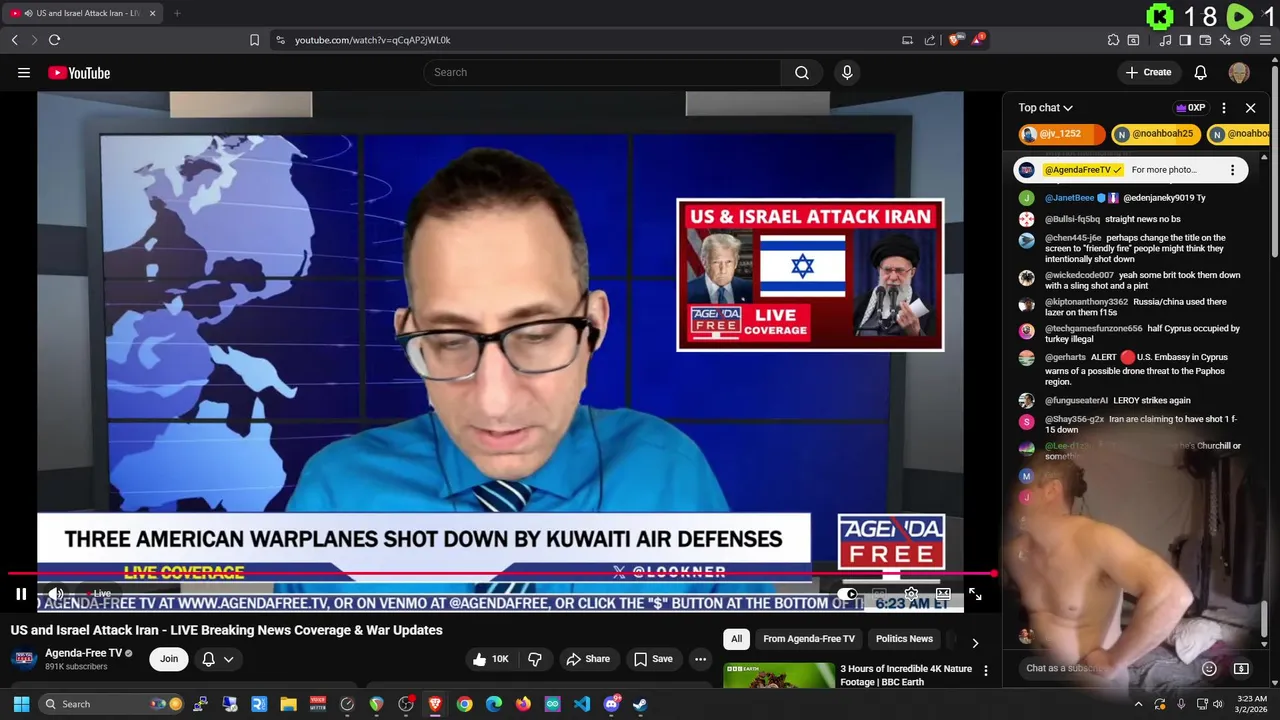Open the browser main menu
The width and height of the screenshot is (1280, 720).
pyautogui.click(x=1266, y=40)
